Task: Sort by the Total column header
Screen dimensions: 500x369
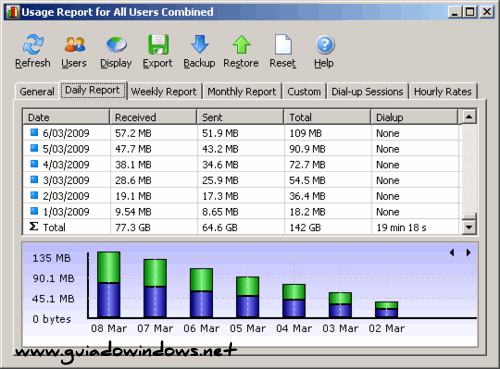Action: tap(327, 117)
